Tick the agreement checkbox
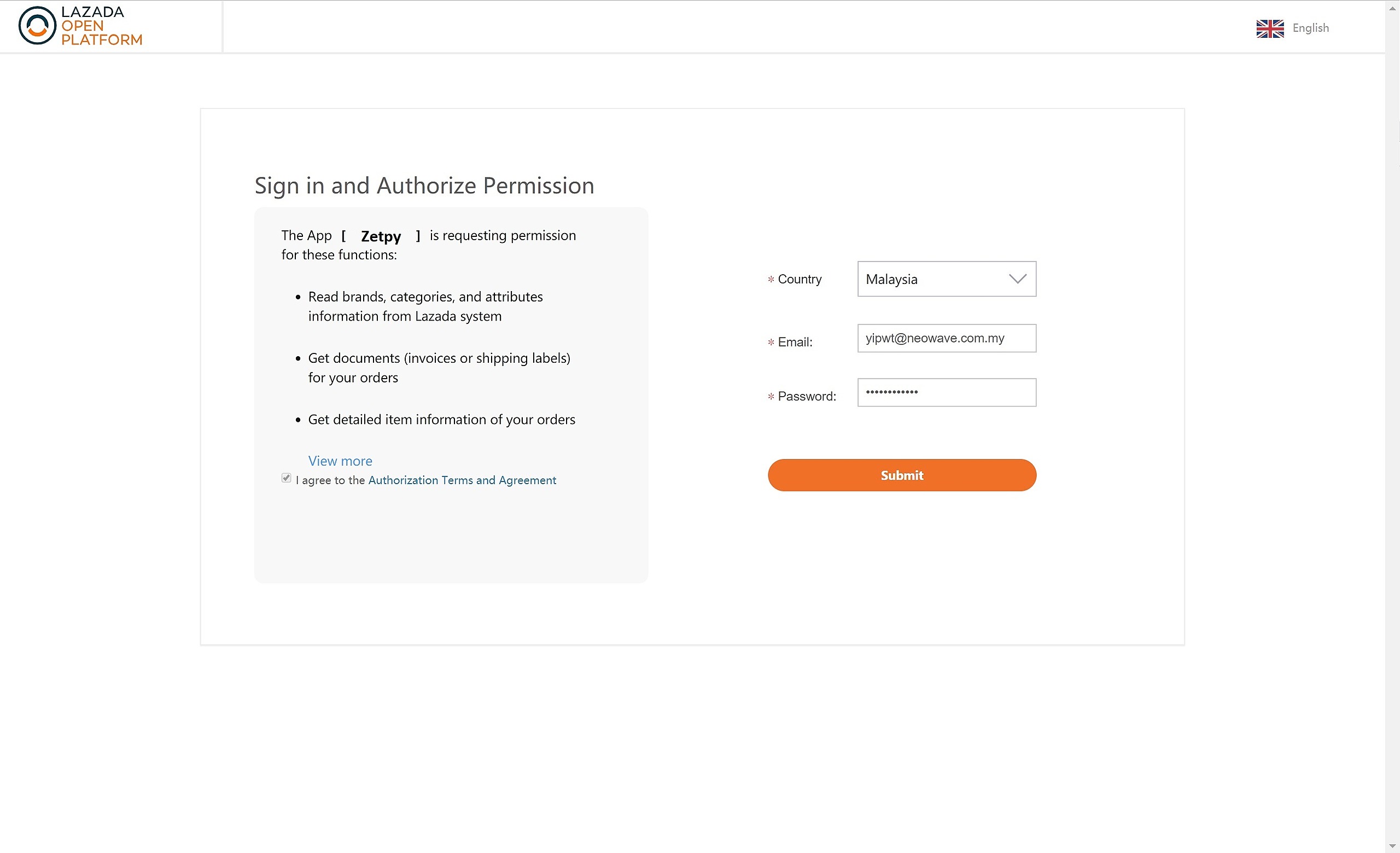This screenshot has height=853, width=1400. (287, 479)
